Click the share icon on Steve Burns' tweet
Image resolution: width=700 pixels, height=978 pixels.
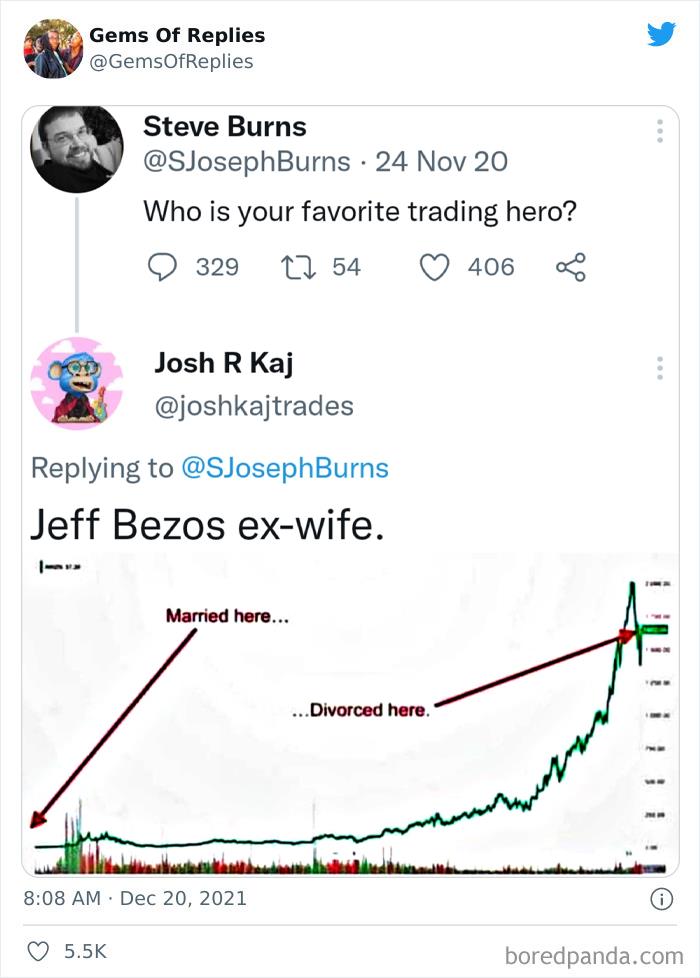coord(570,267)
